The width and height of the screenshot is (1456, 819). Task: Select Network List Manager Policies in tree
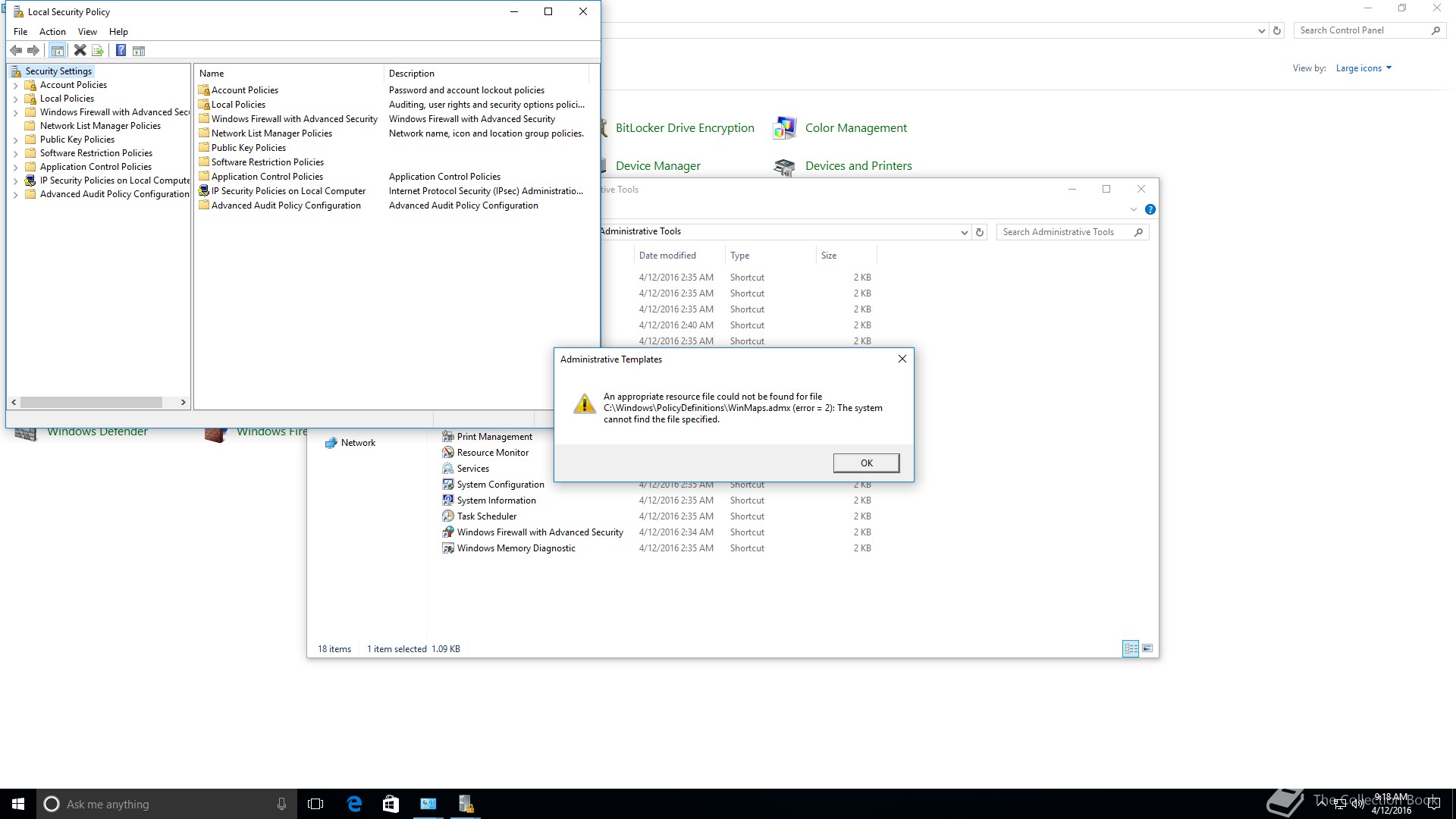click(x=100, y=126)
